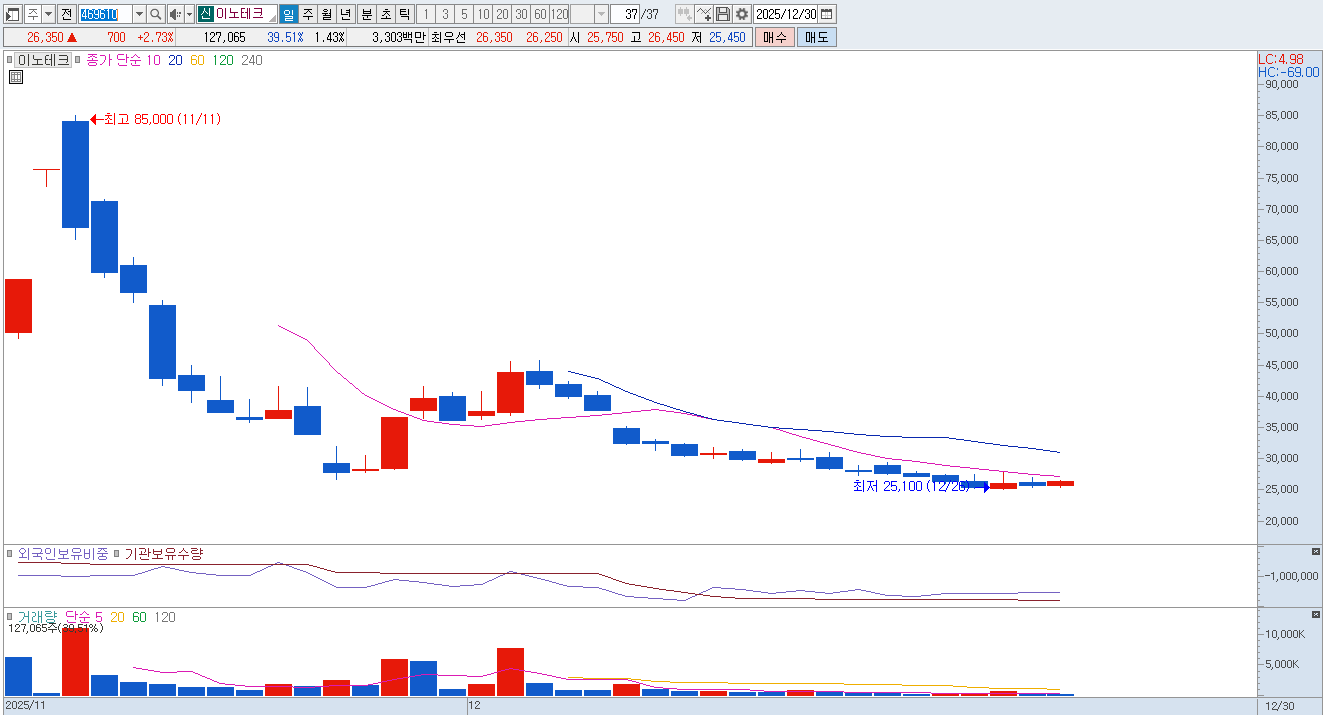
Task: Open the calendar date picker icon
Action: [x=827, y=14]
